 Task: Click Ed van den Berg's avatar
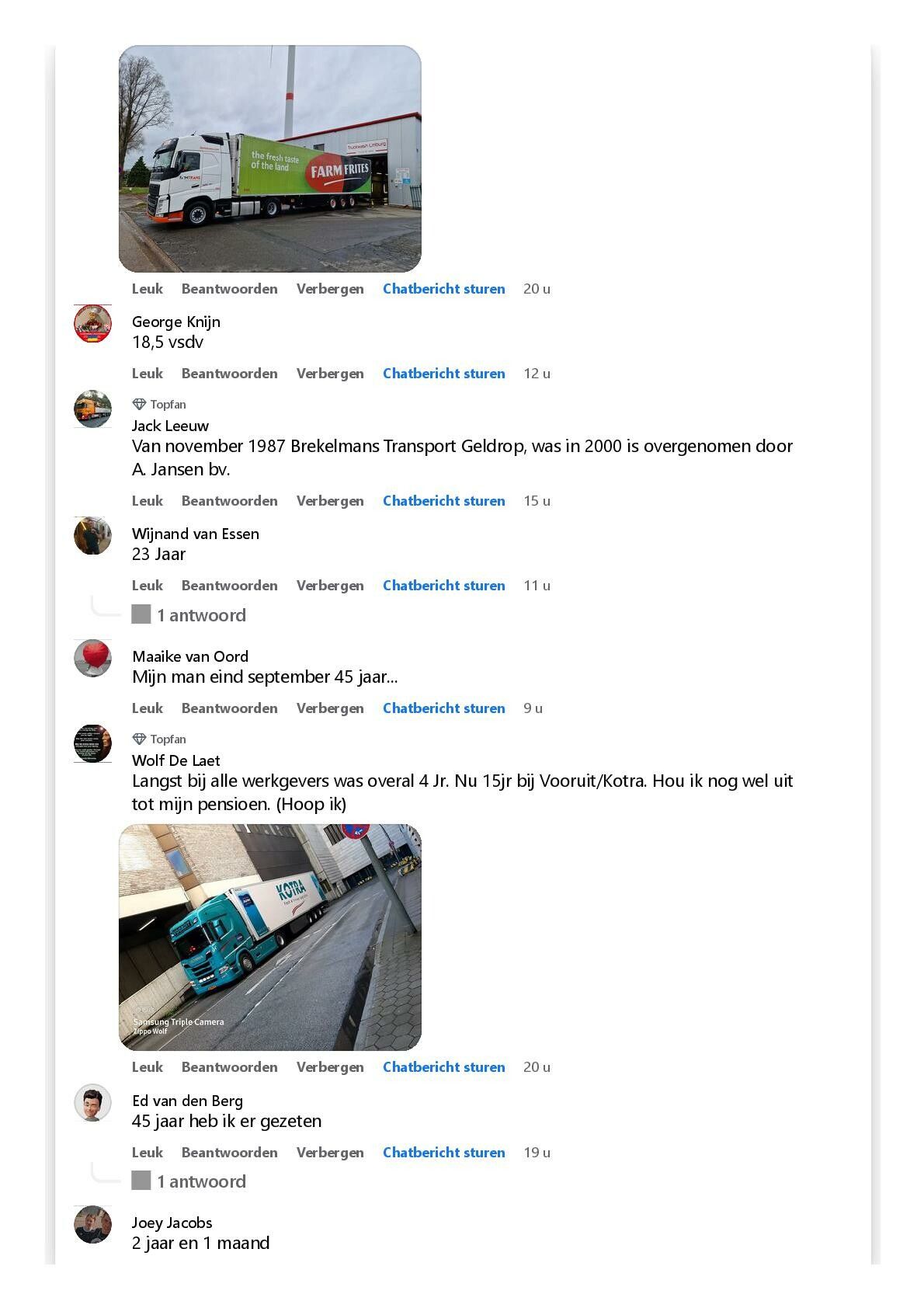[x=92, y=1103]
